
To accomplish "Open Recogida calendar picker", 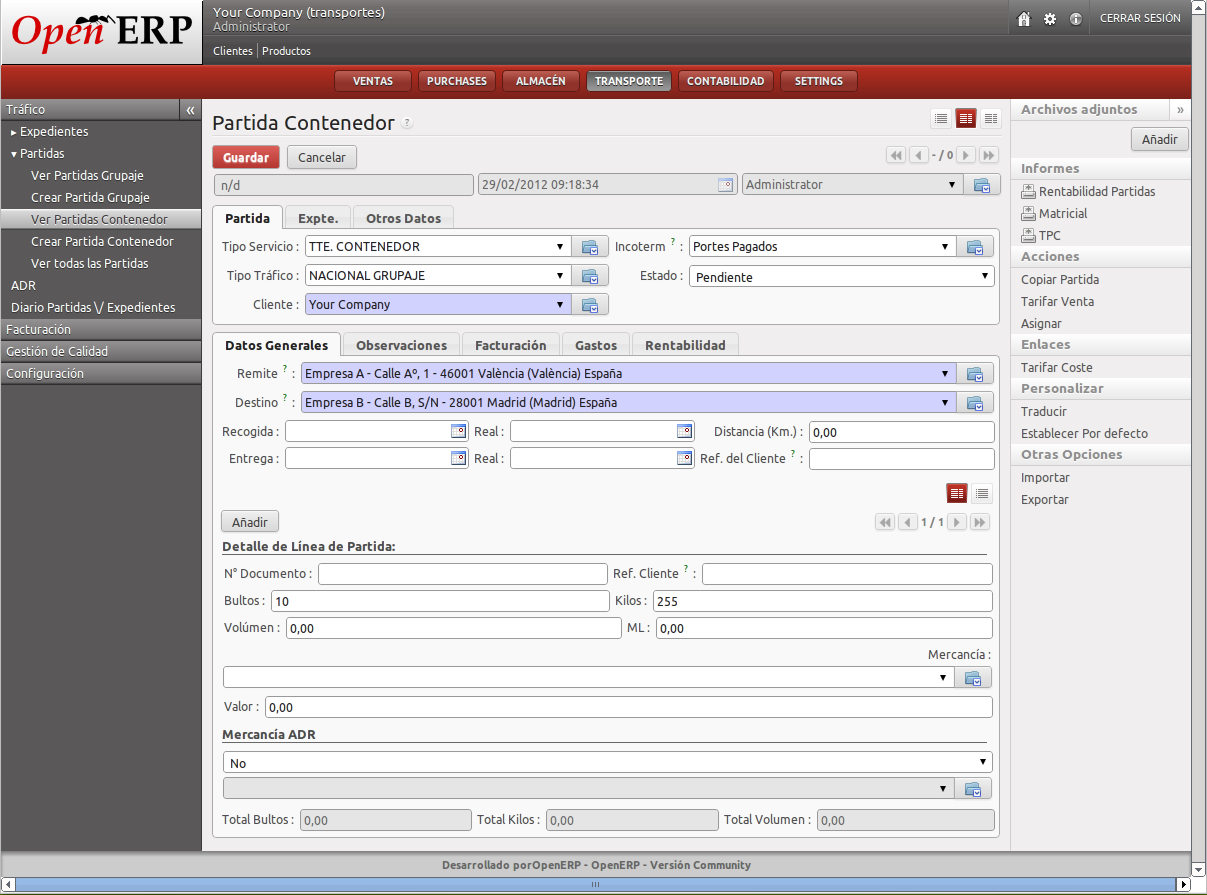I will click(459, 431).
